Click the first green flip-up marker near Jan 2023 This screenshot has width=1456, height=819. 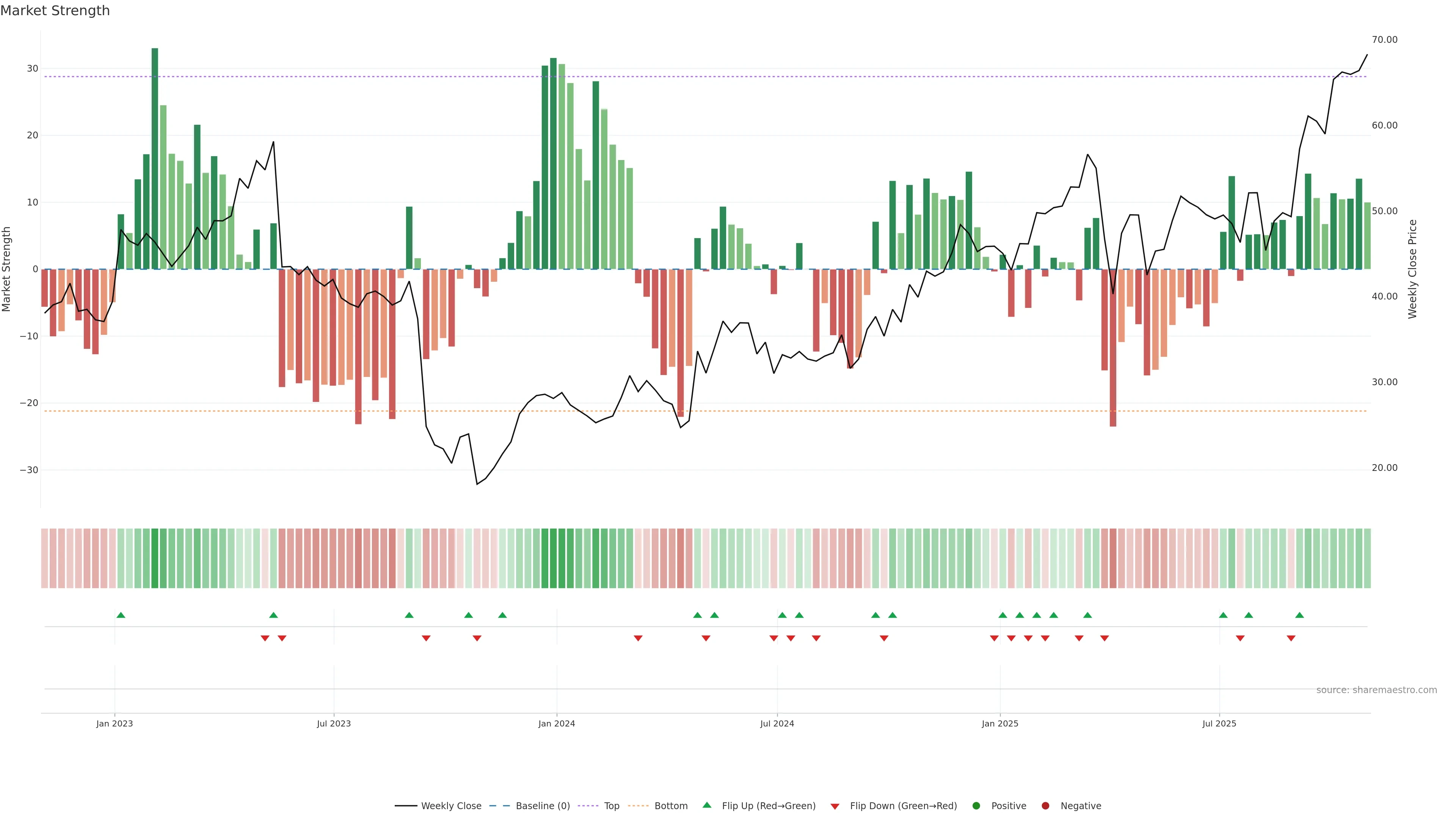(x=121, y=615)
